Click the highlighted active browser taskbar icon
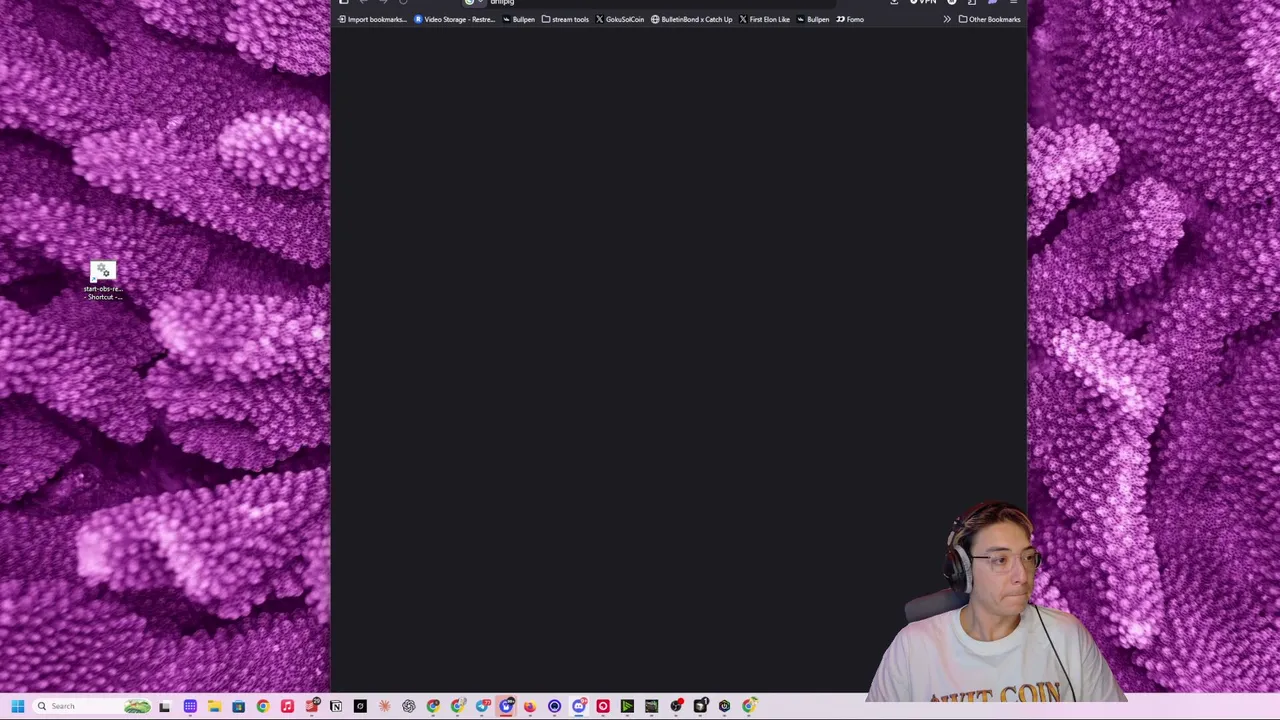 (506, 706)
